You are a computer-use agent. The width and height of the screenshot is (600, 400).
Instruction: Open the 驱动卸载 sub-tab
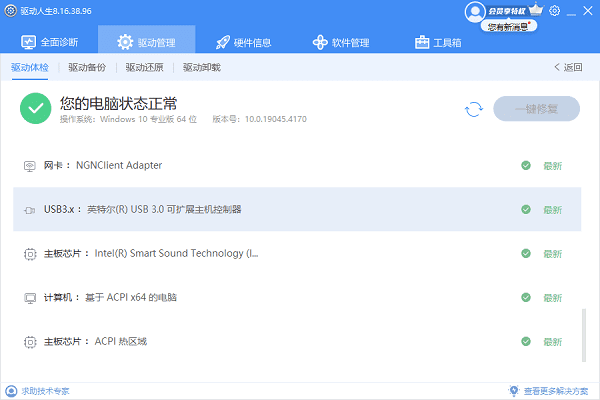click(201, 68)
